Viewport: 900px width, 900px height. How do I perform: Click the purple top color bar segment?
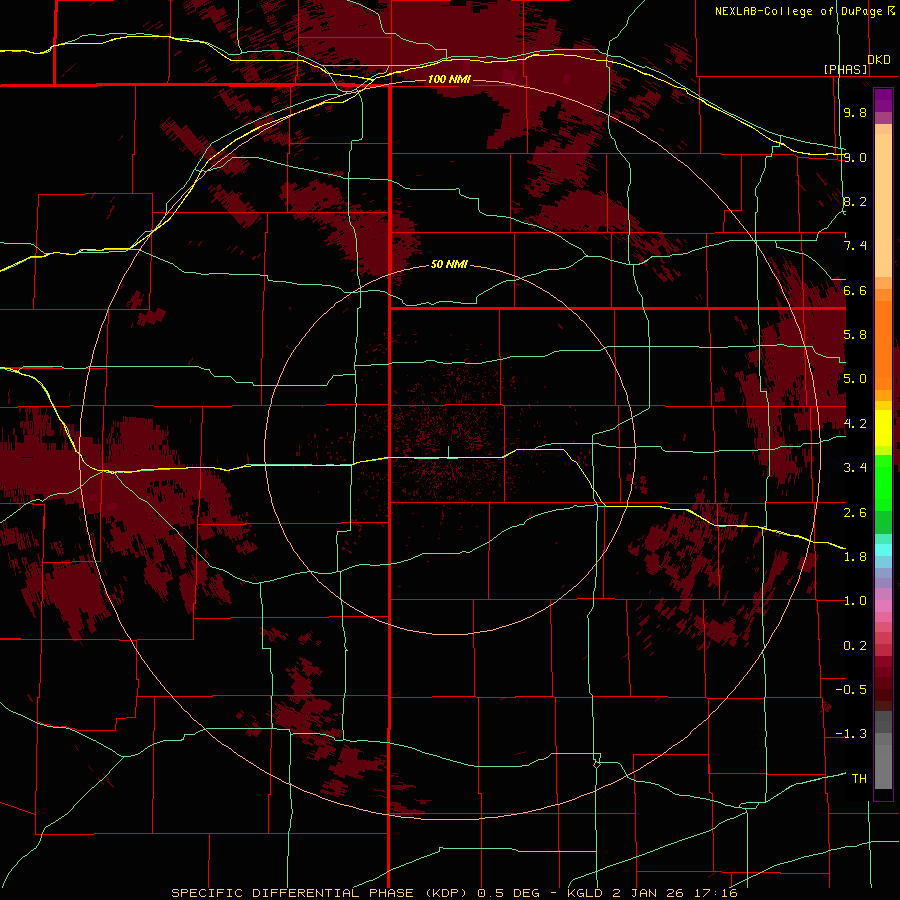883,100
